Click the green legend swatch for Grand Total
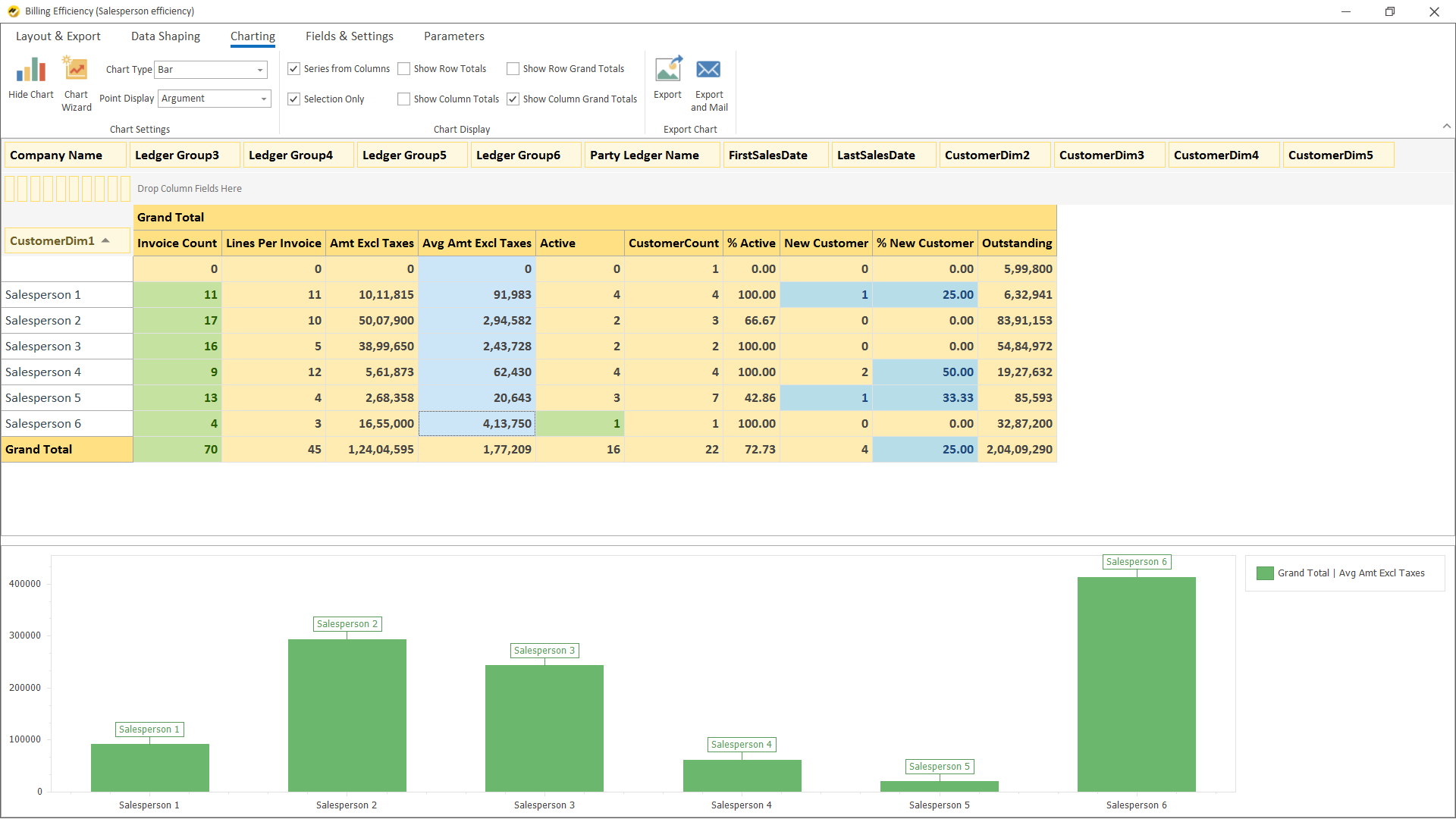The image size is (1456, 819). coord(1265,573)
